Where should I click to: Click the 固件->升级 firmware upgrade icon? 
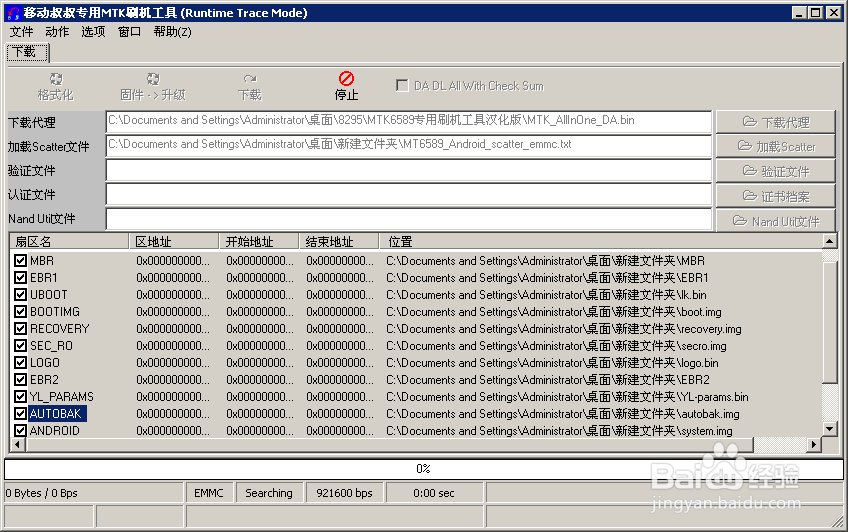(153, 79)
